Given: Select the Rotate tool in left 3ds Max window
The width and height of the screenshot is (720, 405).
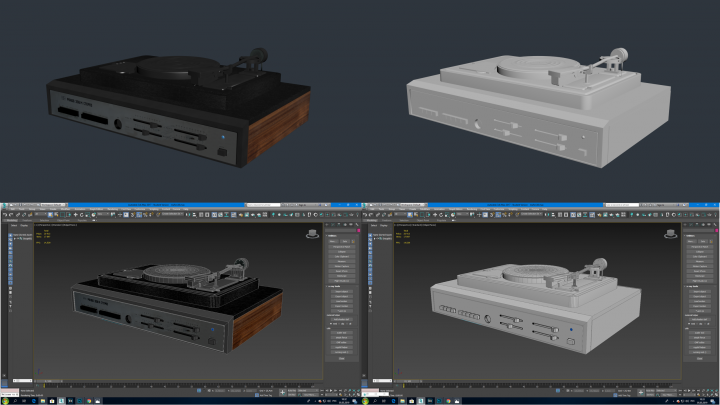Looking at the screenshot, I should (82, 214).
